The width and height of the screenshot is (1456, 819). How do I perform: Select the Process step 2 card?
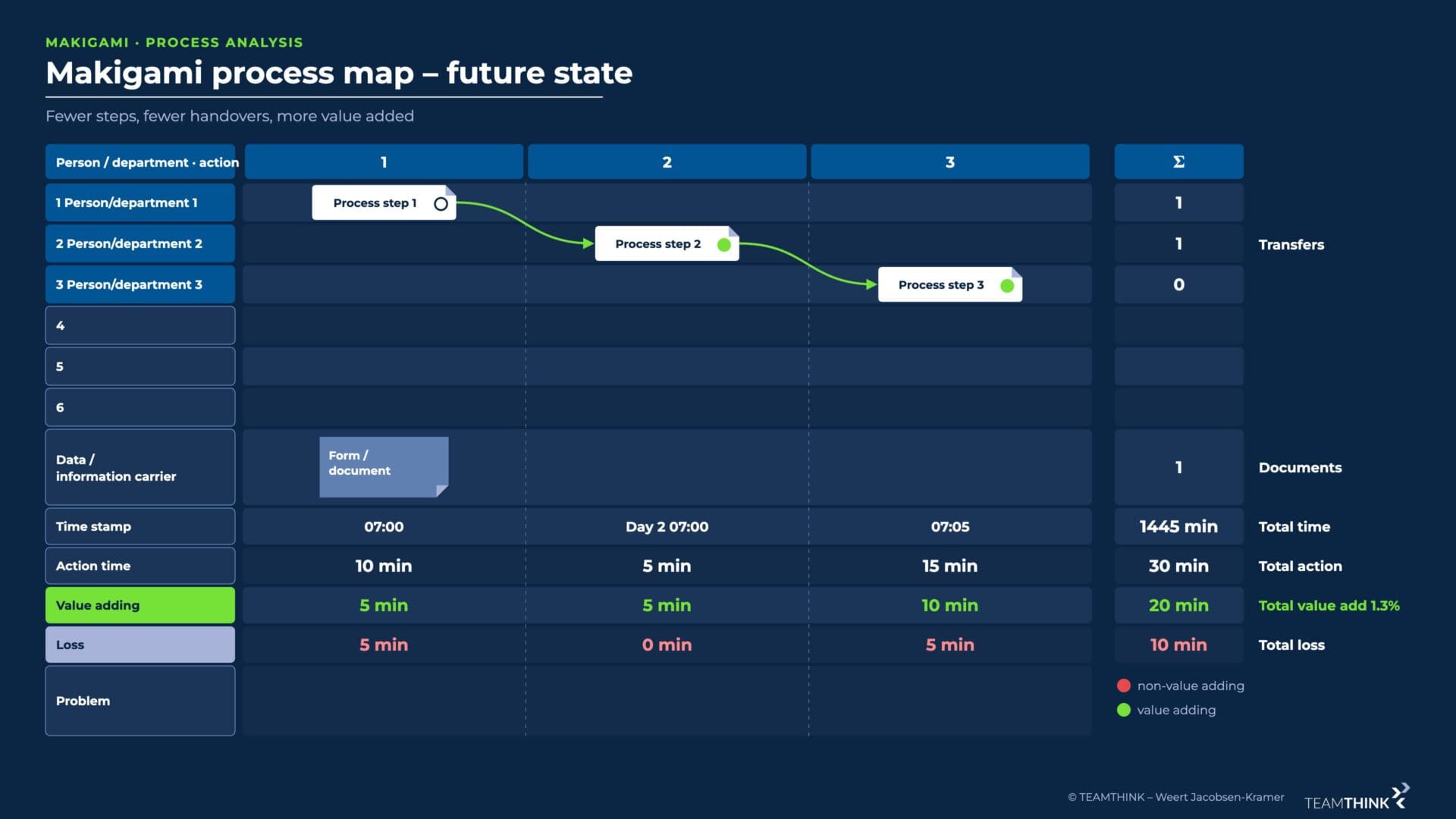pyautogui.click(x=667, y=244)
